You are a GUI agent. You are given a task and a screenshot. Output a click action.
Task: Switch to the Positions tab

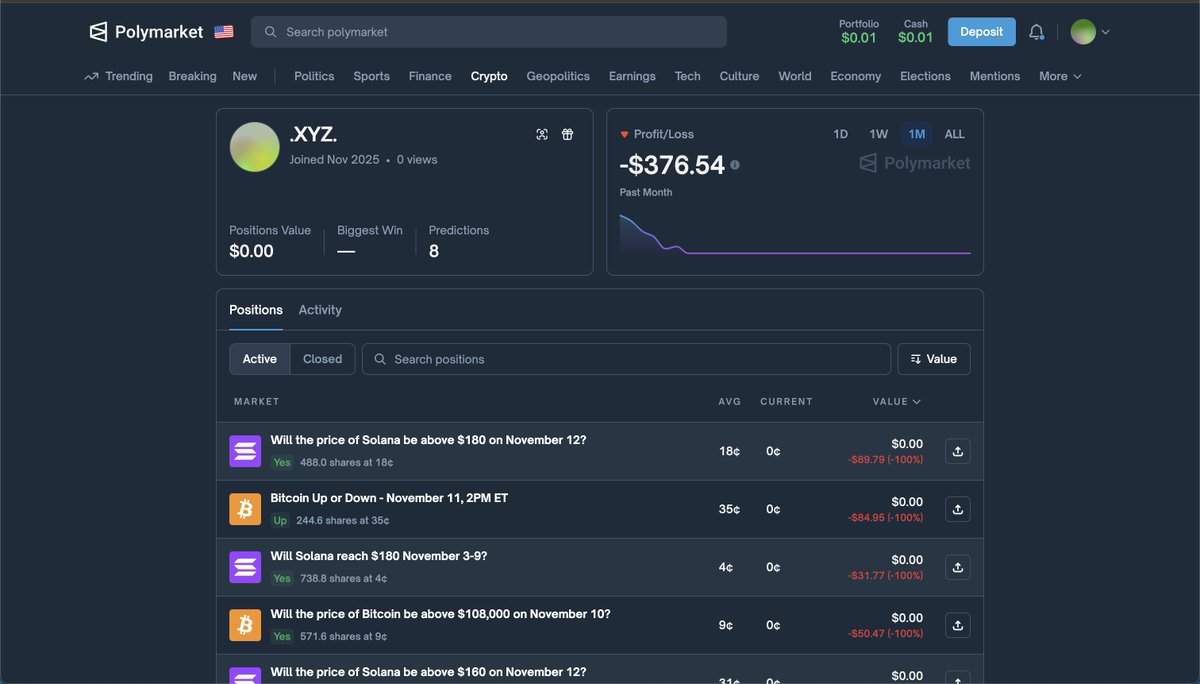pyautogui.click(x=256, y=310)
